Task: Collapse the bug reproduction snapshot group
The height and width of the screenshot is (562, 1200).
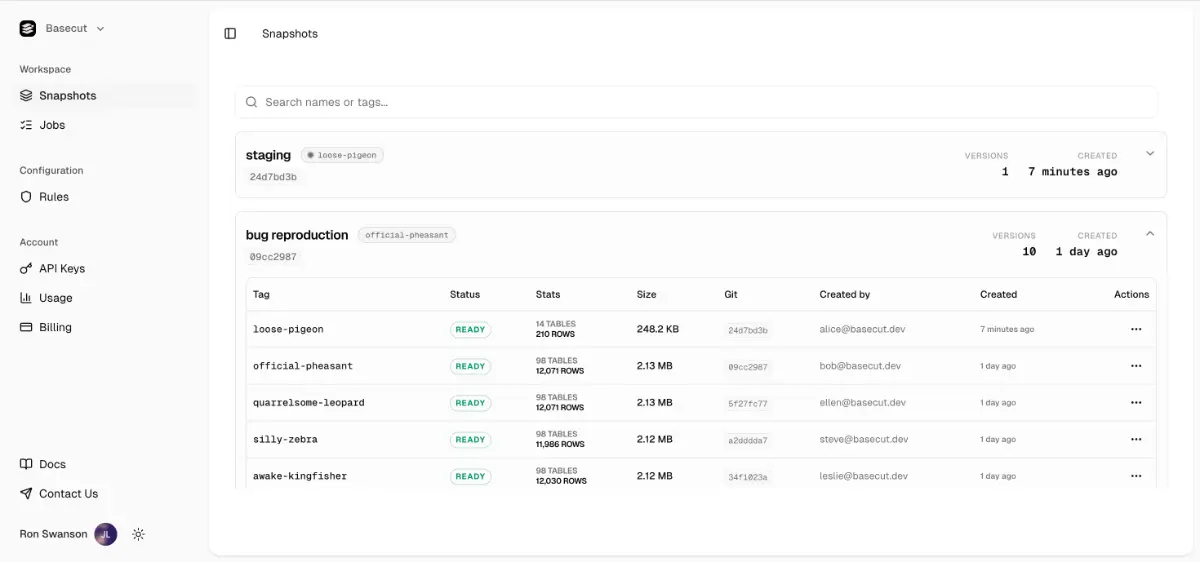Action: tap(1150, 233)
